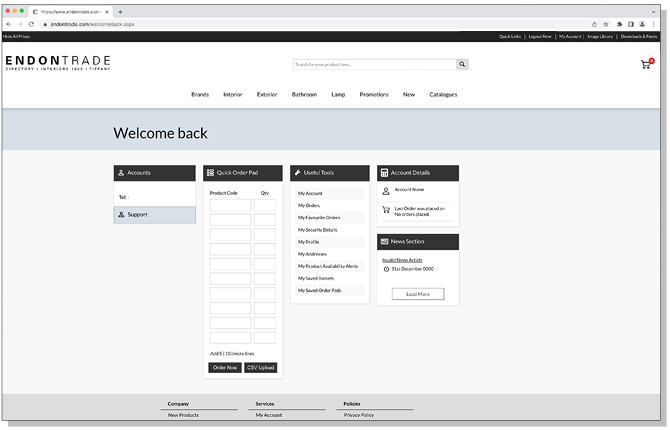
Task: Click the browser back arrow
Action: point(9,24)
